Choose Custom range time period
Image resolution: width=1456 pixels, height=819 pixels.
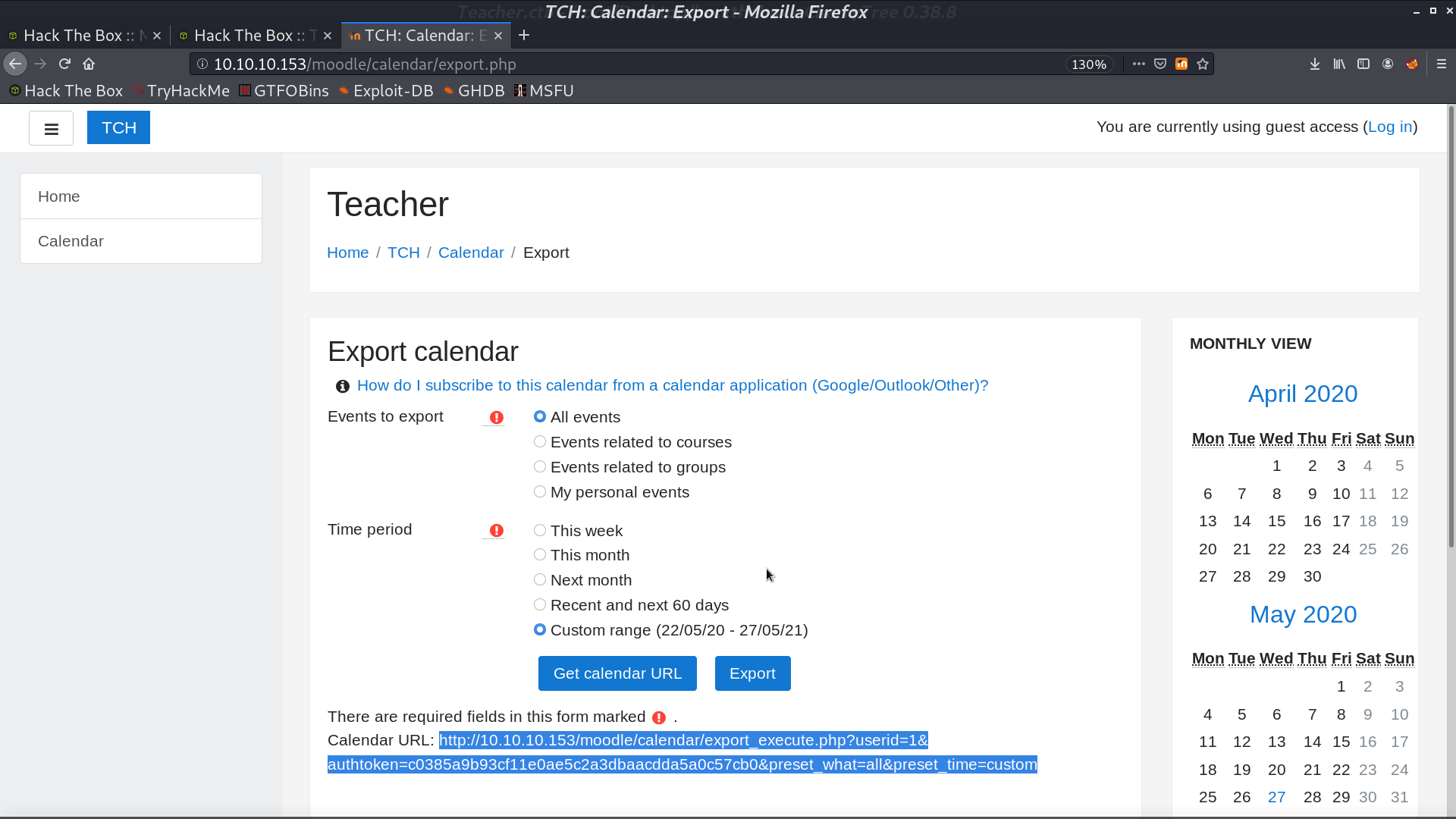[x=540, y=629]
